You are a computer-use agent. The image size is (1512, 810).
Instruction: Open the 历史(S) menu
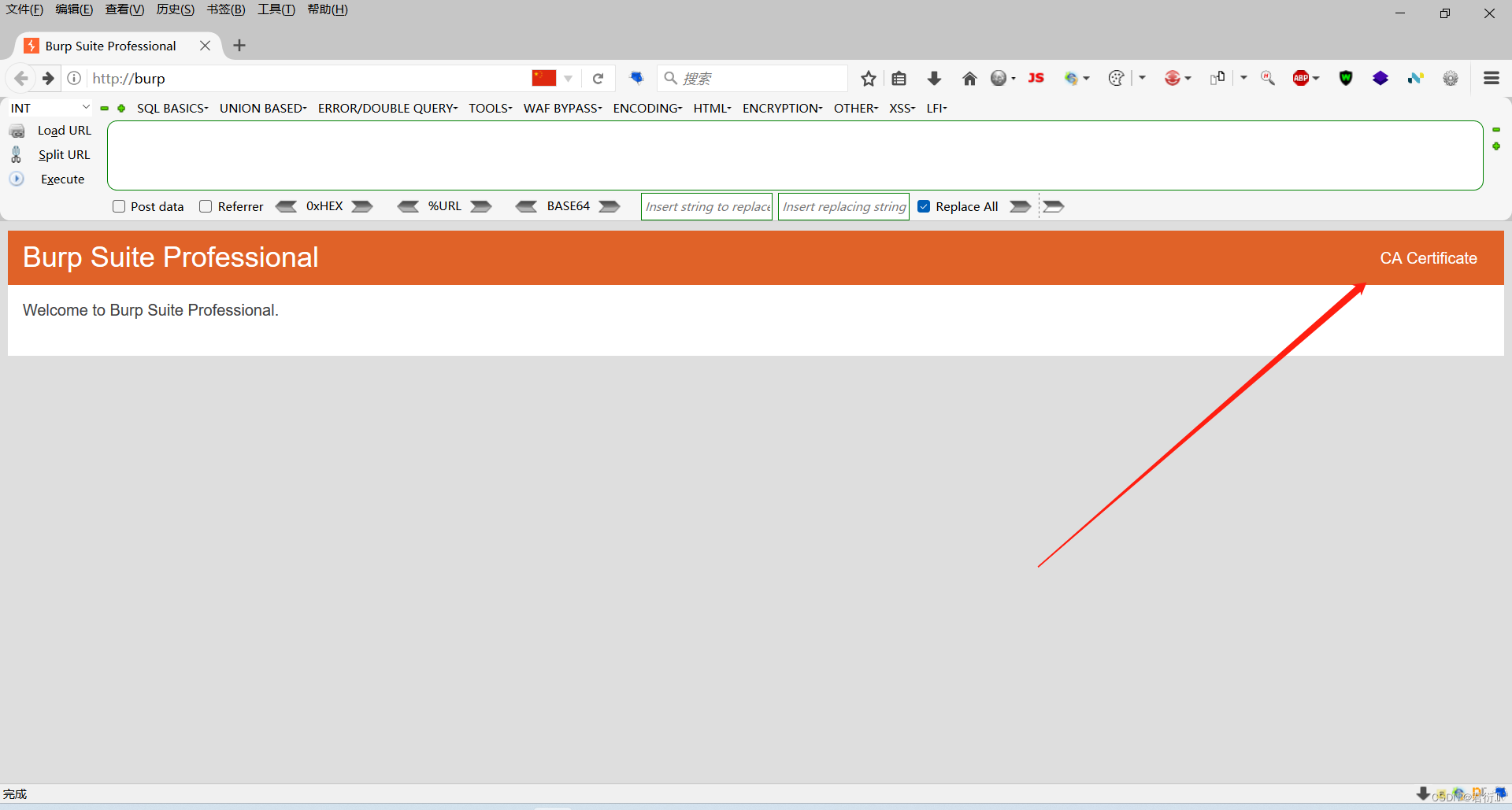175,9
